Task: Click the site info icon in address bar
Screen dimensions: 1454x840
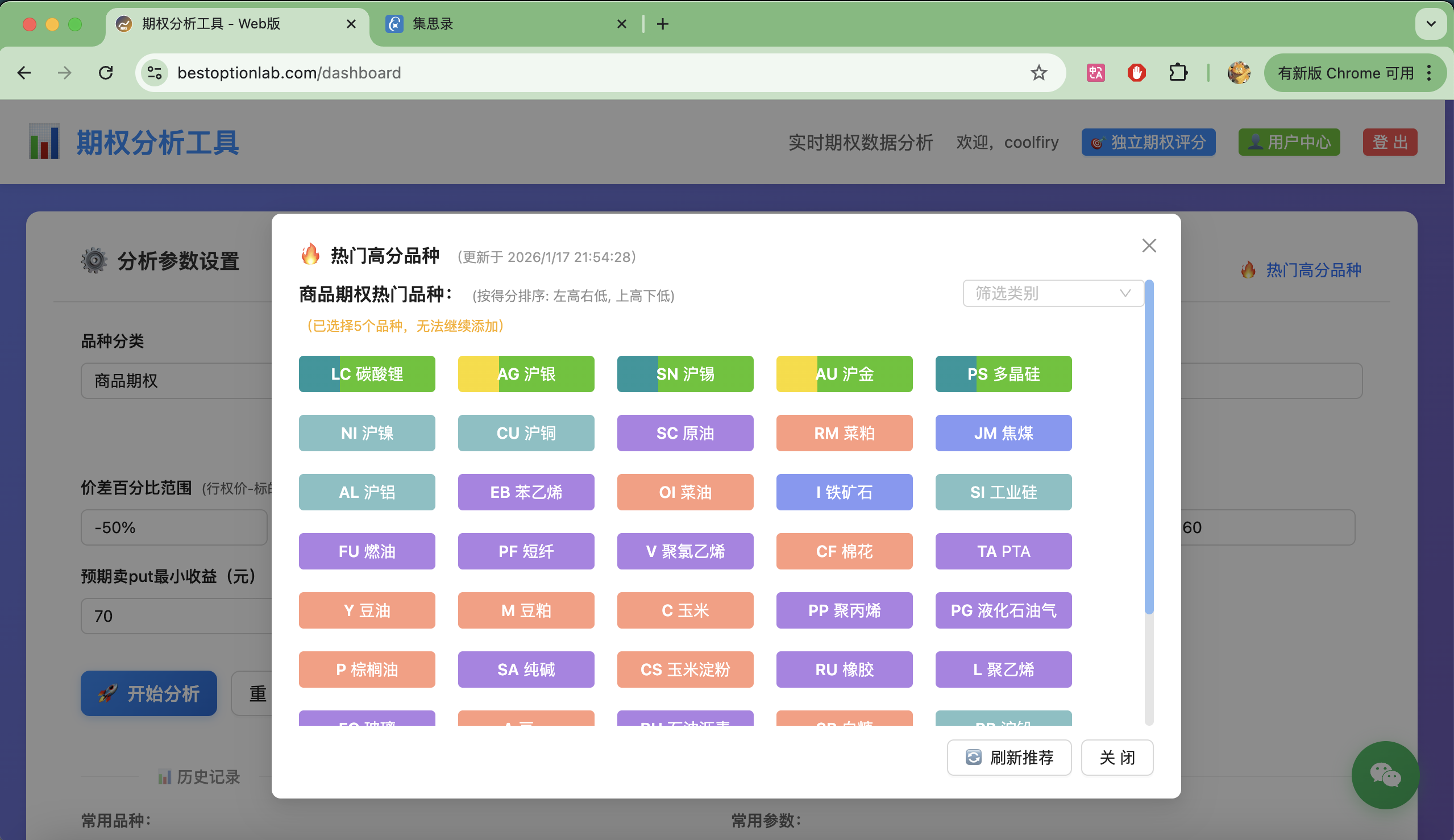Action: click(155, 73)
